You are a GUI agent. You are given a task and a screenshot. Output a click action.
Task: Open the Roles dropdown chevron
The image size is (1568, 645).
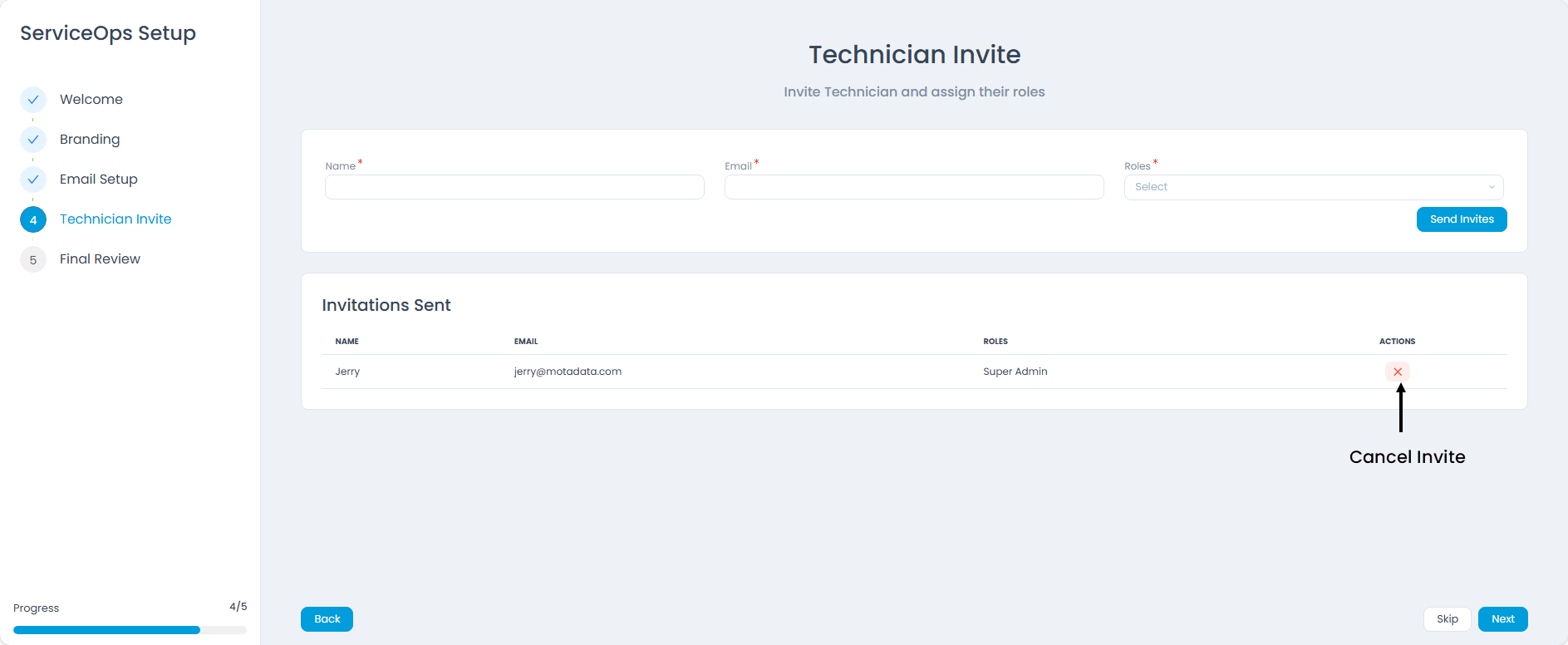1492,187
